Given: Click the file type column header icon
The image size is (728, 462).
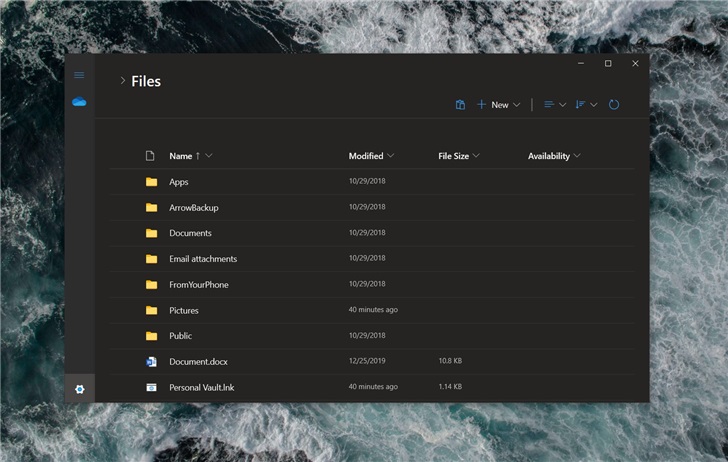Looking at the screenshot, I should point(151,156).
